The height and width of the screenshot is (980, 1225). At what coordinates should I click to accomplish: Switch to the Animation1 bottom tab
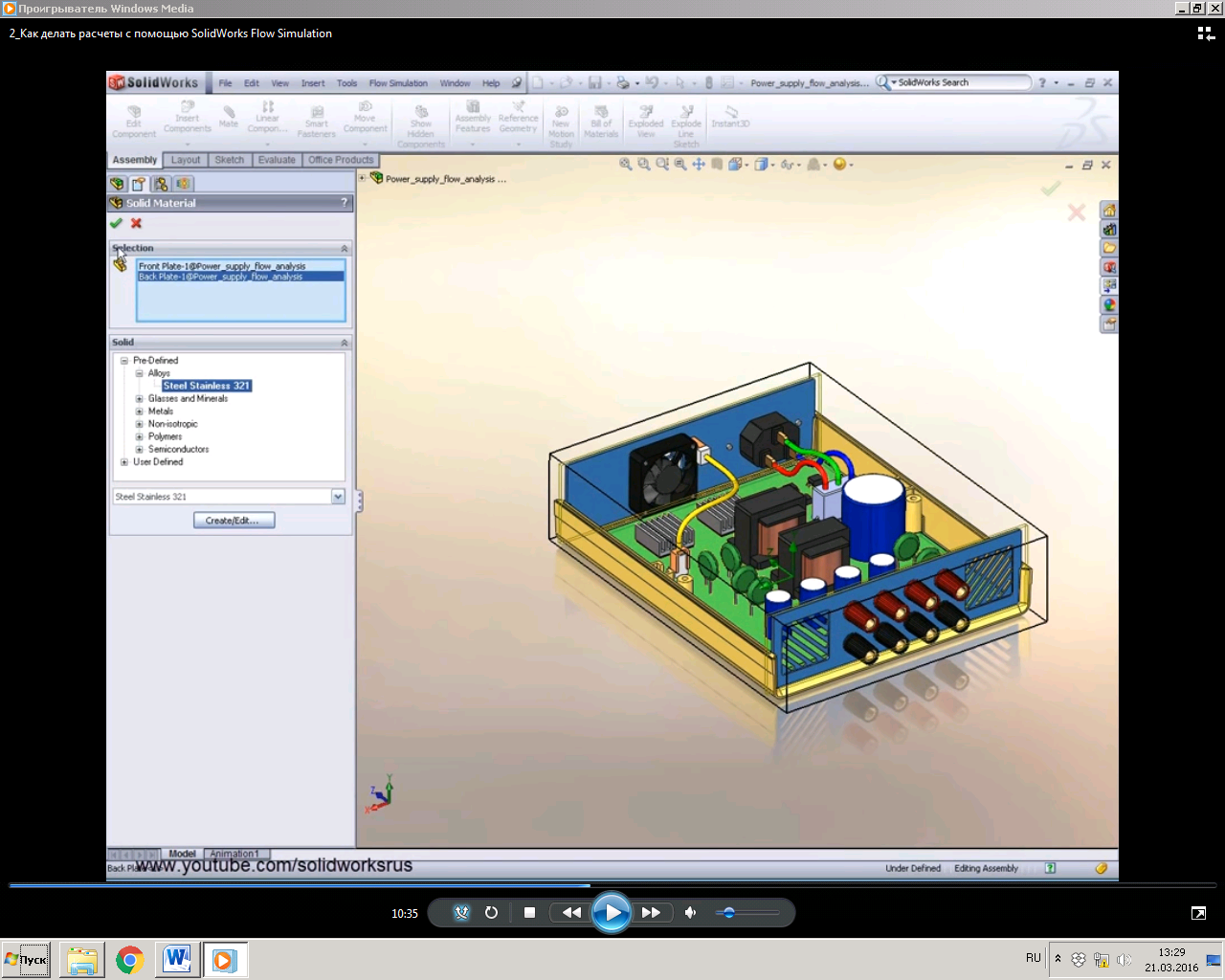[234, 854]
